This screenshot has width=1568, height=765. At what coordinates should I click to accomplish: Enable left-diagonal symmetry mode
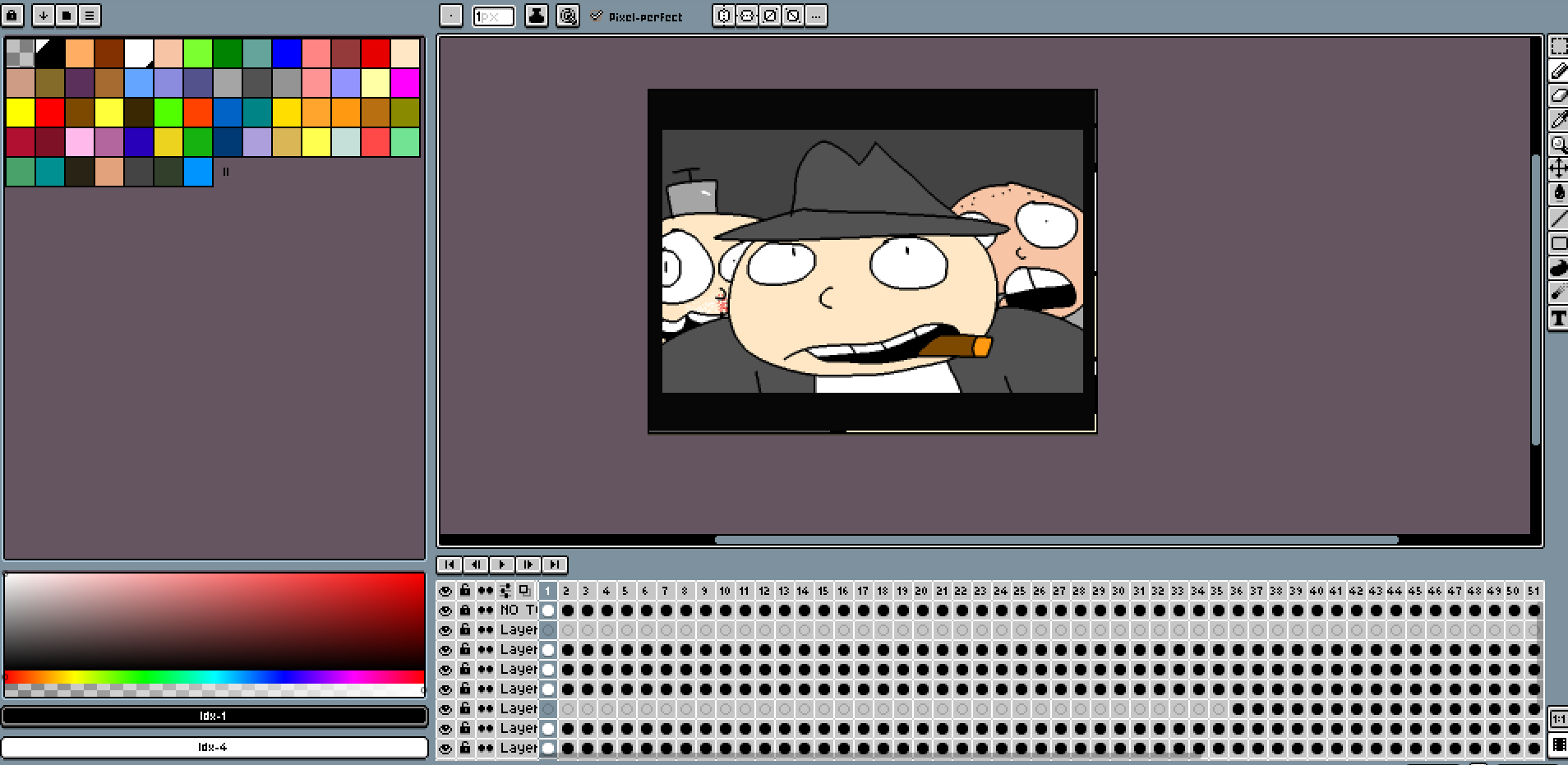pos(792,16)
